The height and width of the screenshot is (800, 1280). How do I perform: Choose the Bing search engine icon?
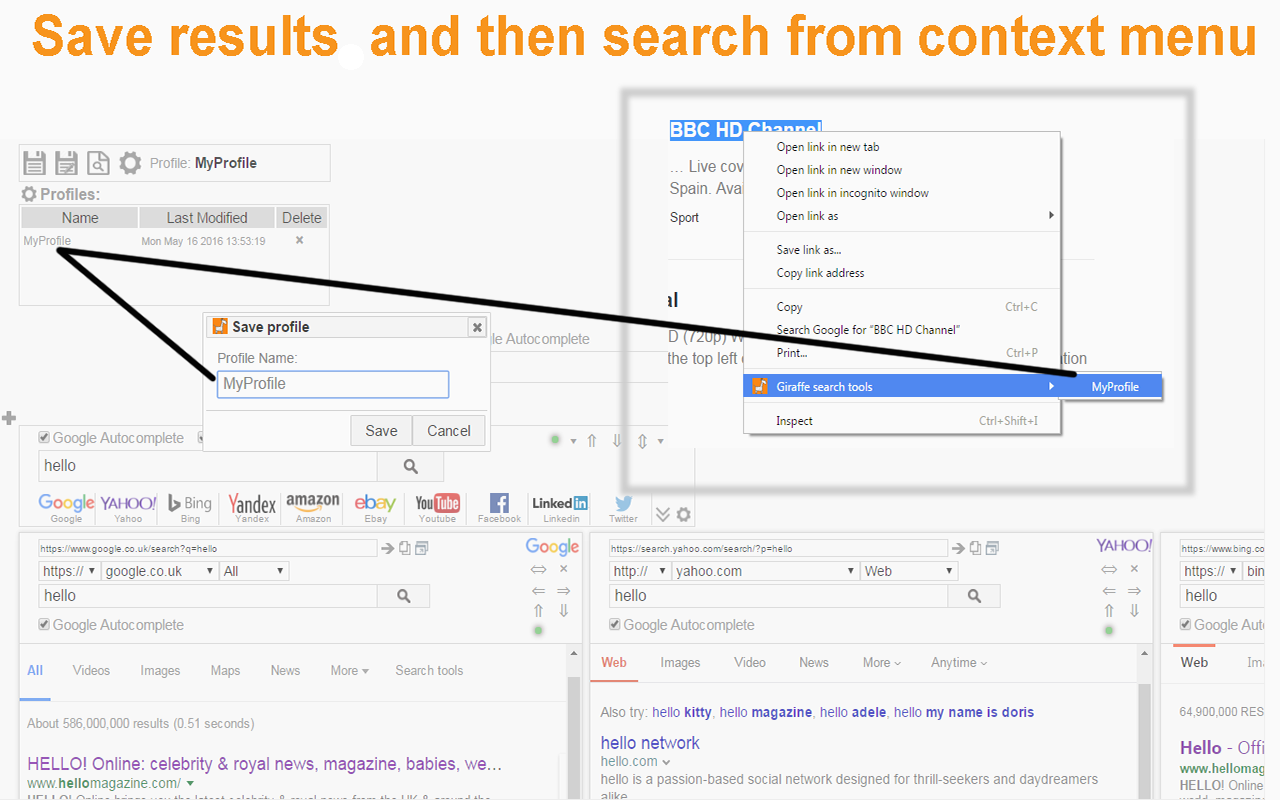point(190,507)
